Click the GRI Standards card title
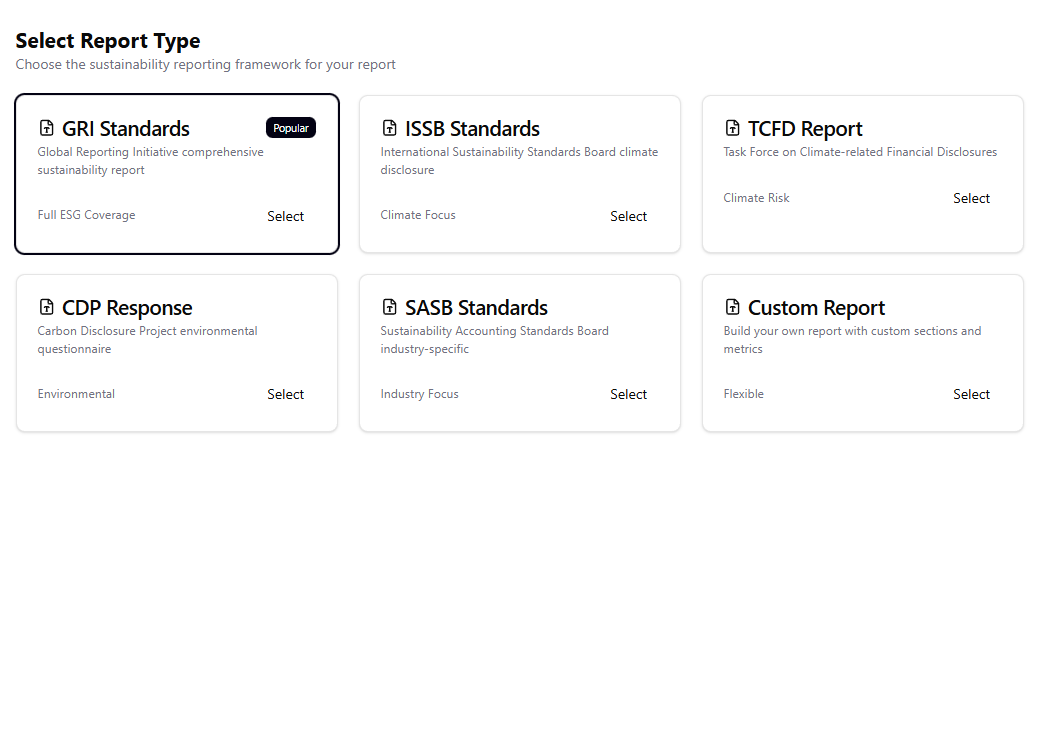 (x=126, y=128)
